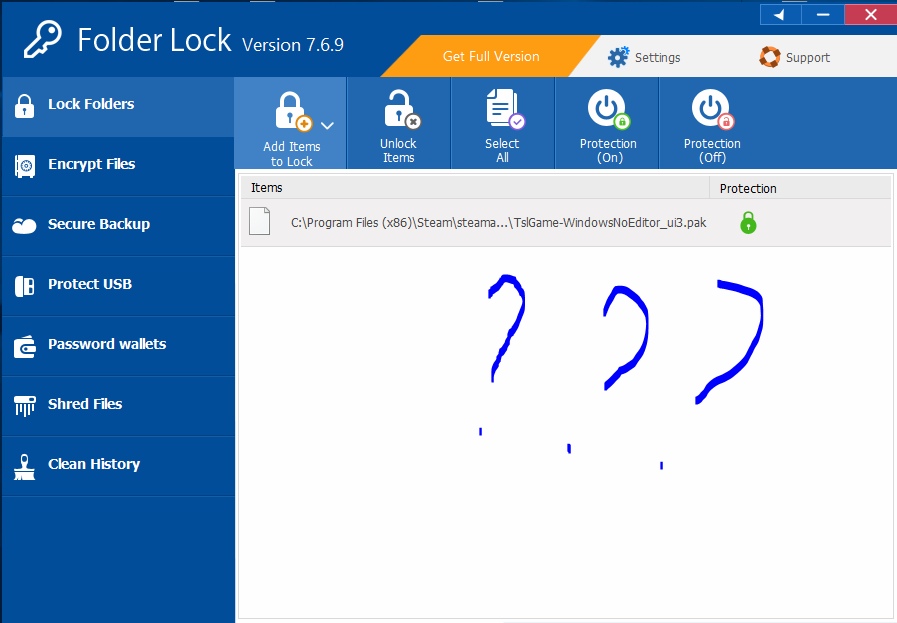The height and width of the screenshot is (623, 897).
Task: Click the safe icon beside Encrypt Files
Action: pyautogui.click(x=25, y=166)
